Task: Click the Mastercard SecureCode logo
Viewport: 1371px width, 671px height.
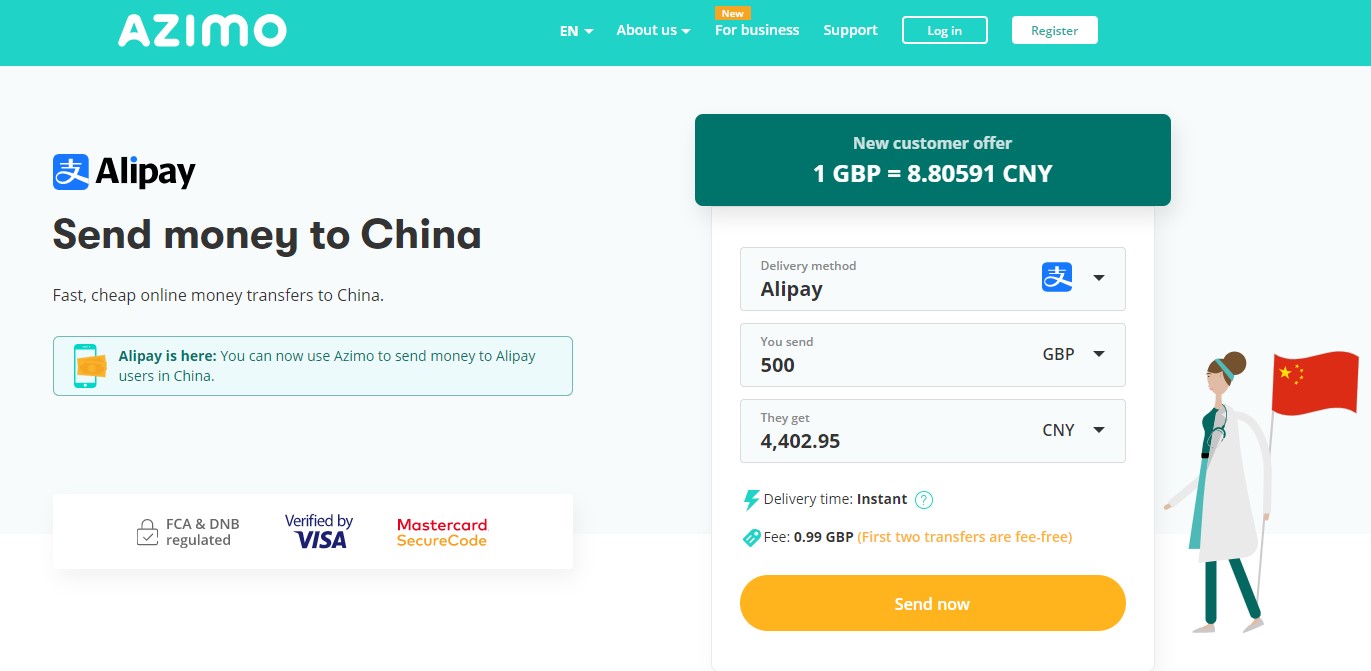Action: point(441,530)
